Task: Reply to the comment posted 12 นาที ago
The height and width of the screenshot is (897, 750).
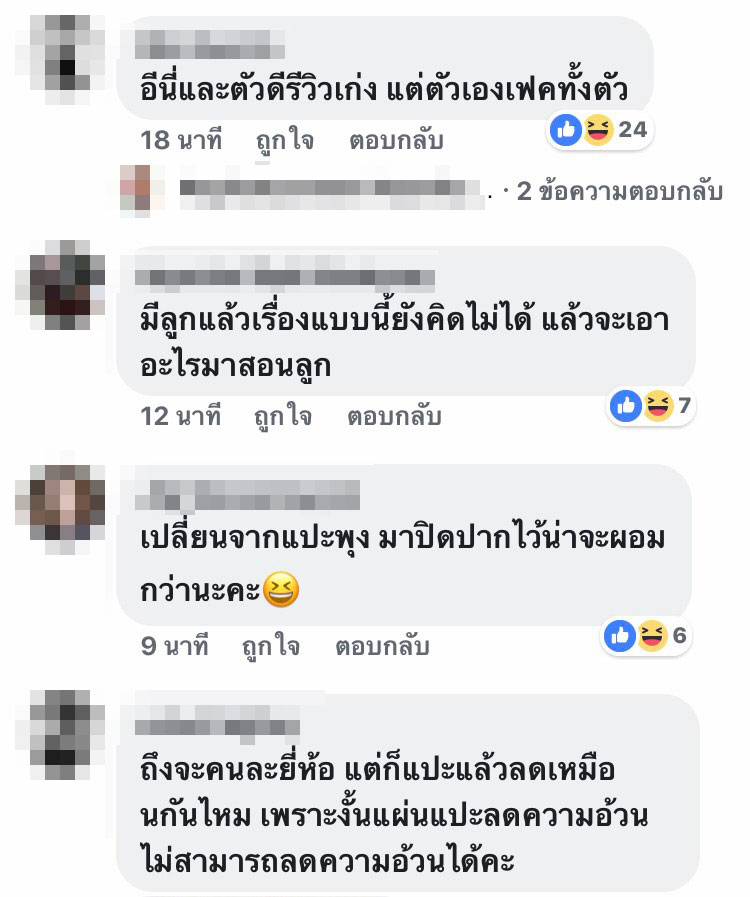Action: 394,417
